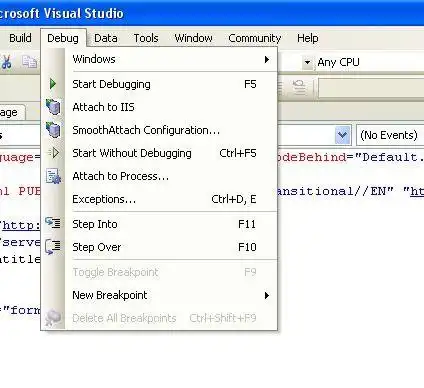The image size is (424, 388).
Task: Choose Start Debugging F5 entry
Action: pos(159,84)
